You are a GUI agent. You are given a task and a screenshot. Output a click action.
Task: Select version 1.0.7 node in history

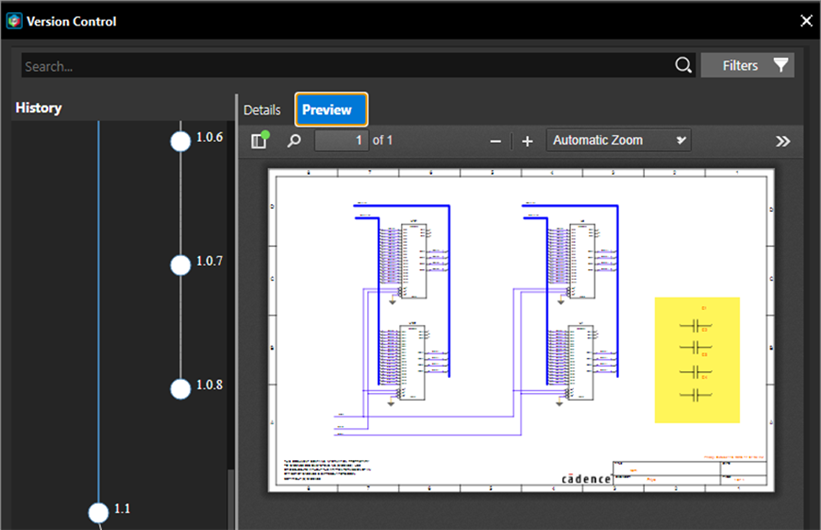(181, 265)
